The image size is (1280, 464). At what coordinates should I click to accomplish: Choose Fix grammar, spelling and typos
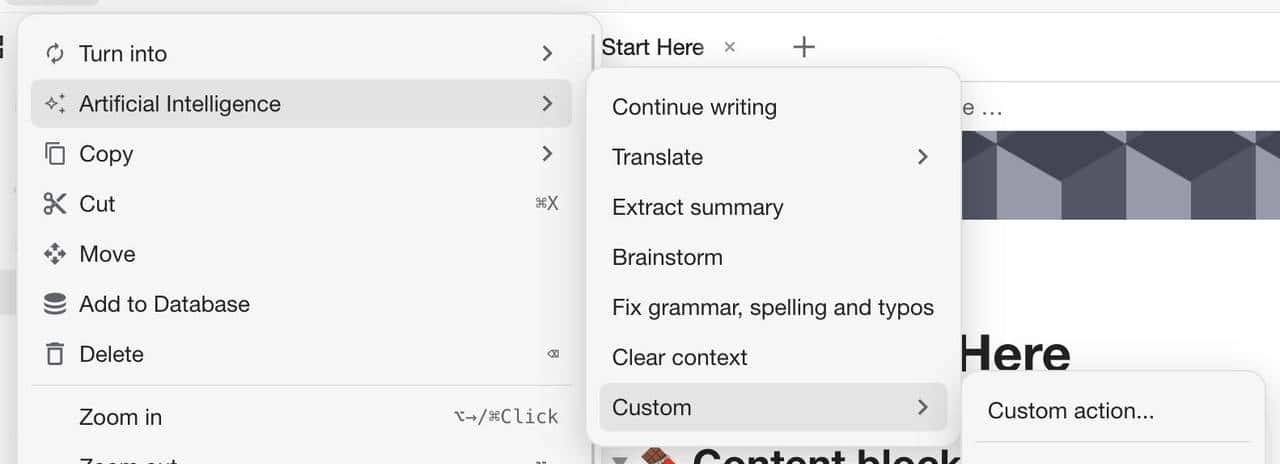pyautogui.click(x=772, y=307)
